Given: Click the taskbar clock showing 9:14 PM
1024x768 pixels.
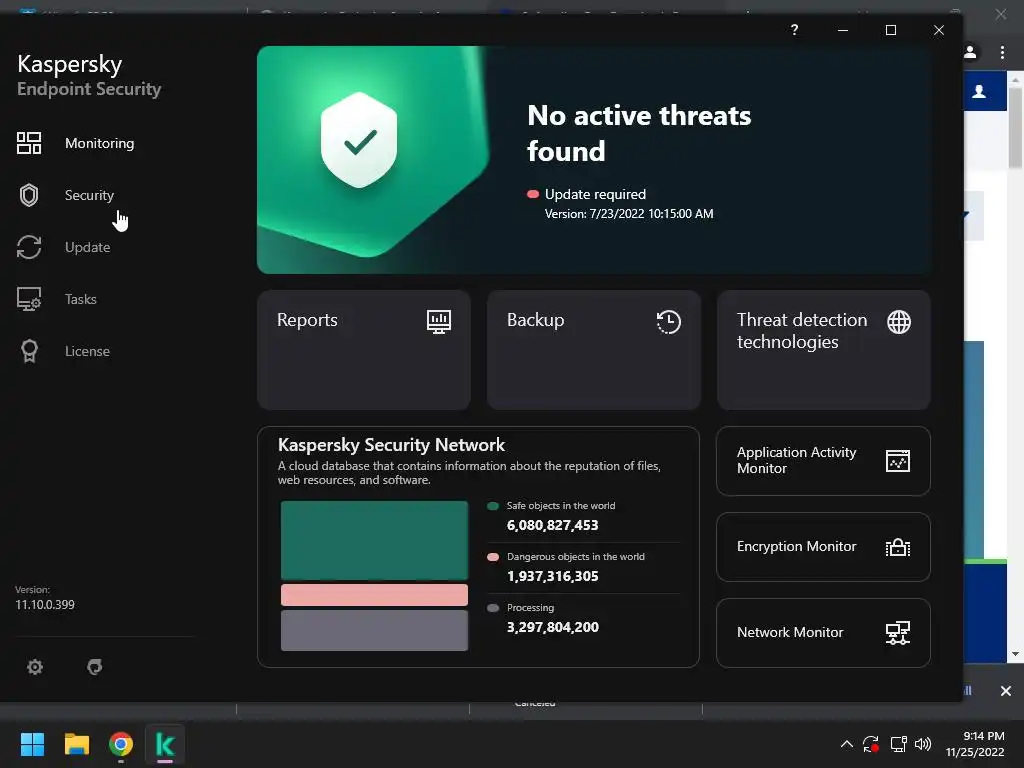Looking at the screenshot, I should [974, 744].
